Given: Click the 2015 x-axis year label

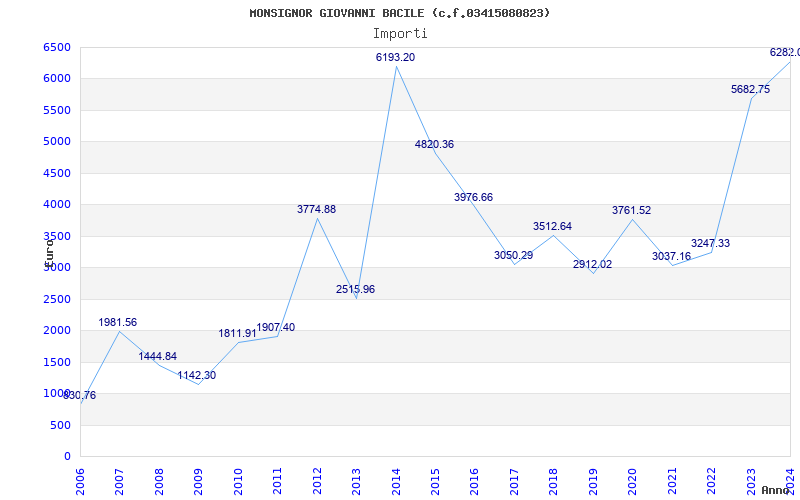Looking at the screenshot, I should point(435,482).
